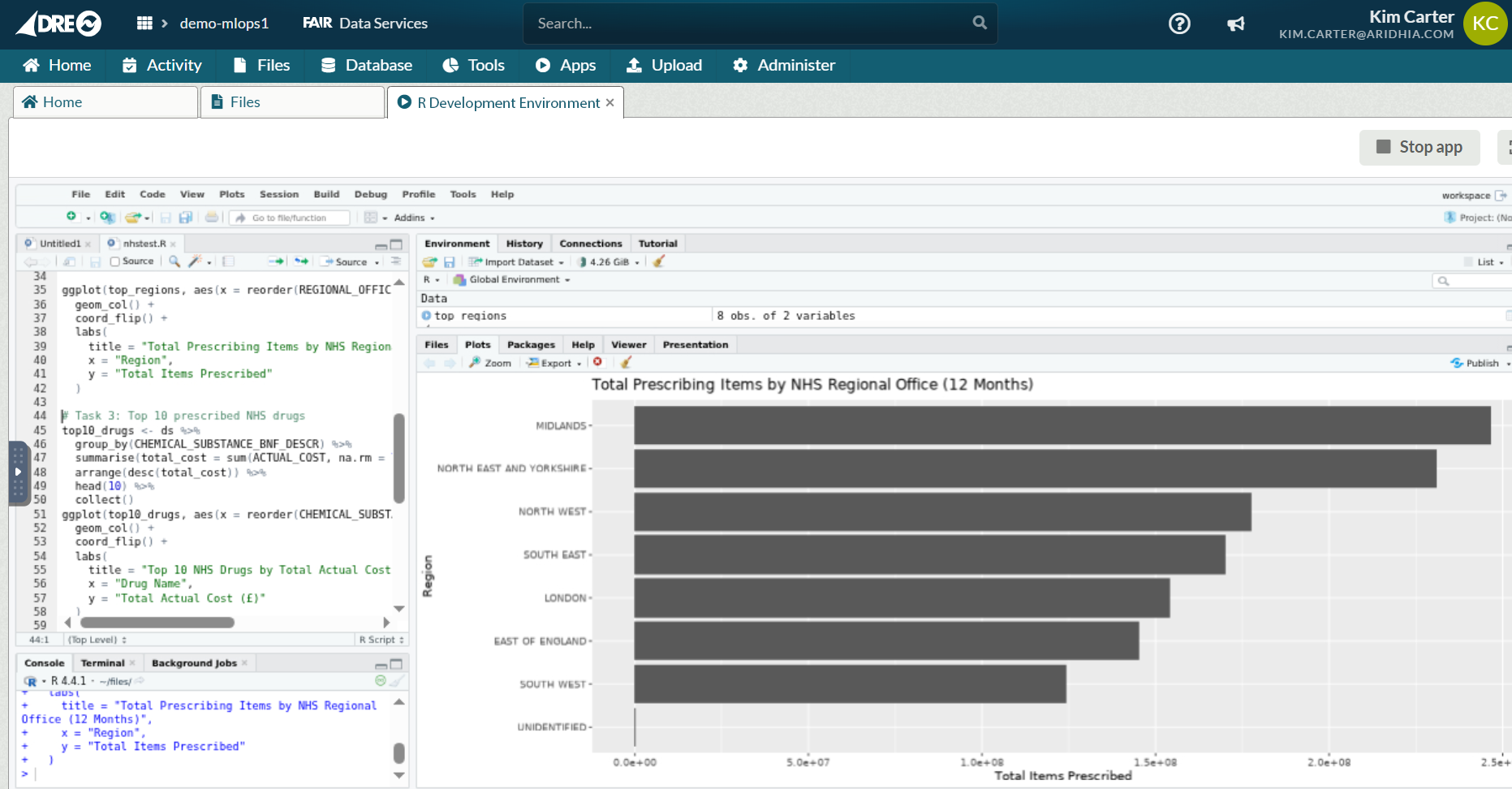Expand the top_regions data object
1512x789 pixels.
(x=427, y=316)
